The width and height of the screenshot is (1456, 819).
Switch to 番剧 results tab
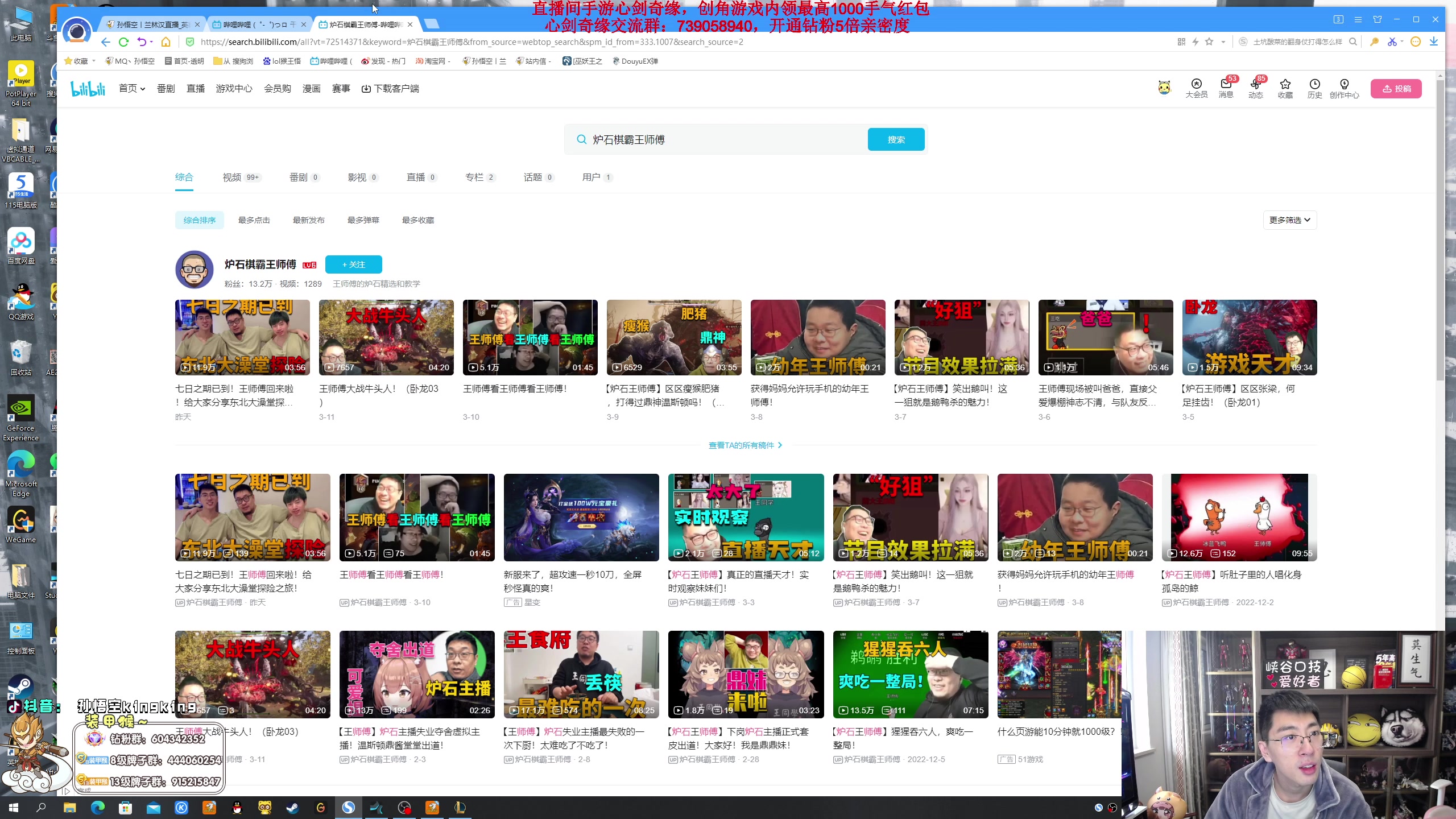click(x=305, y=177)
